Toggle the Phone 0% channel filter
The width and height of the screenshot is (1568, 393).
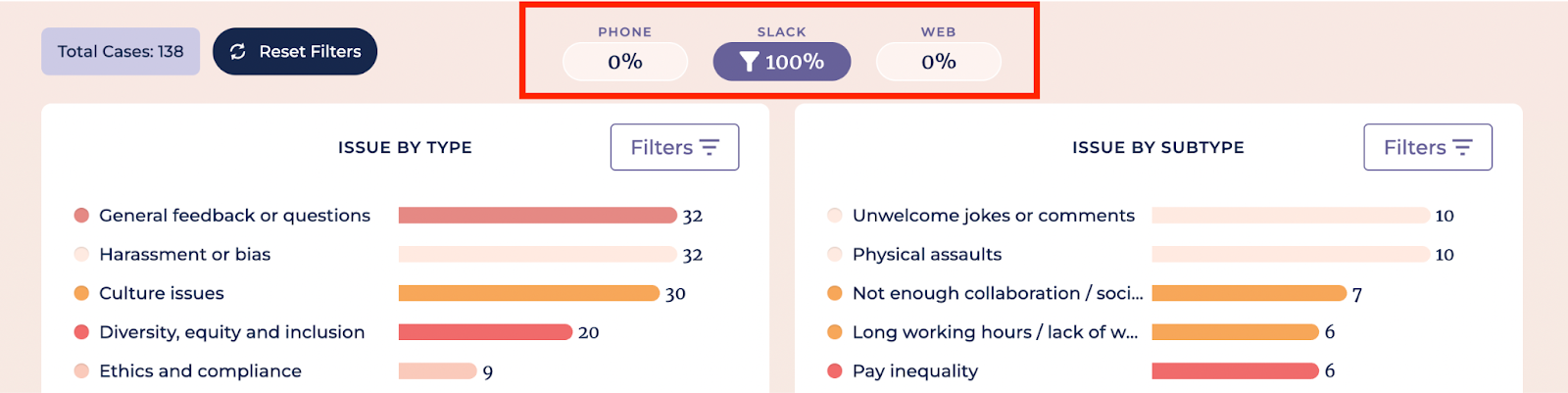point(625,62)
